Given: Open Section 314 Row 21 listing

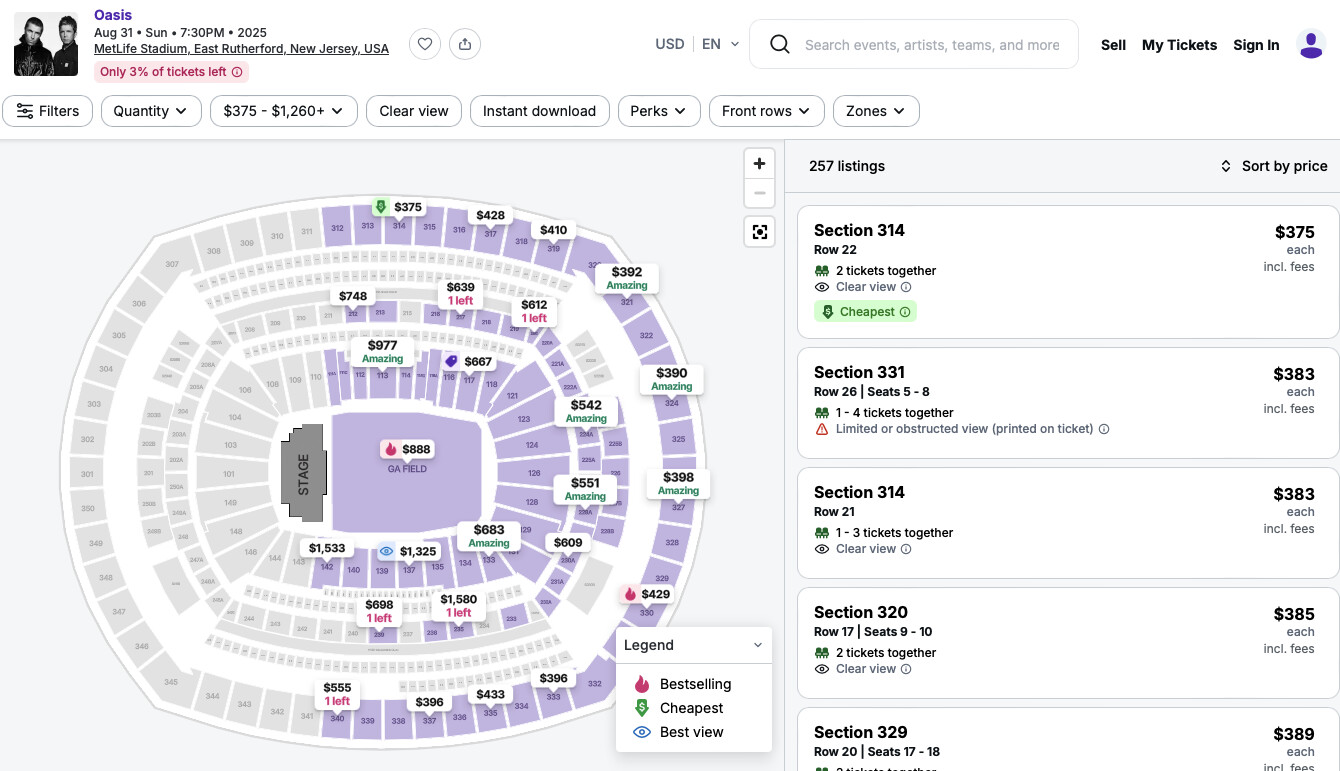Looking at the screenshot, I should (1068, 523).
